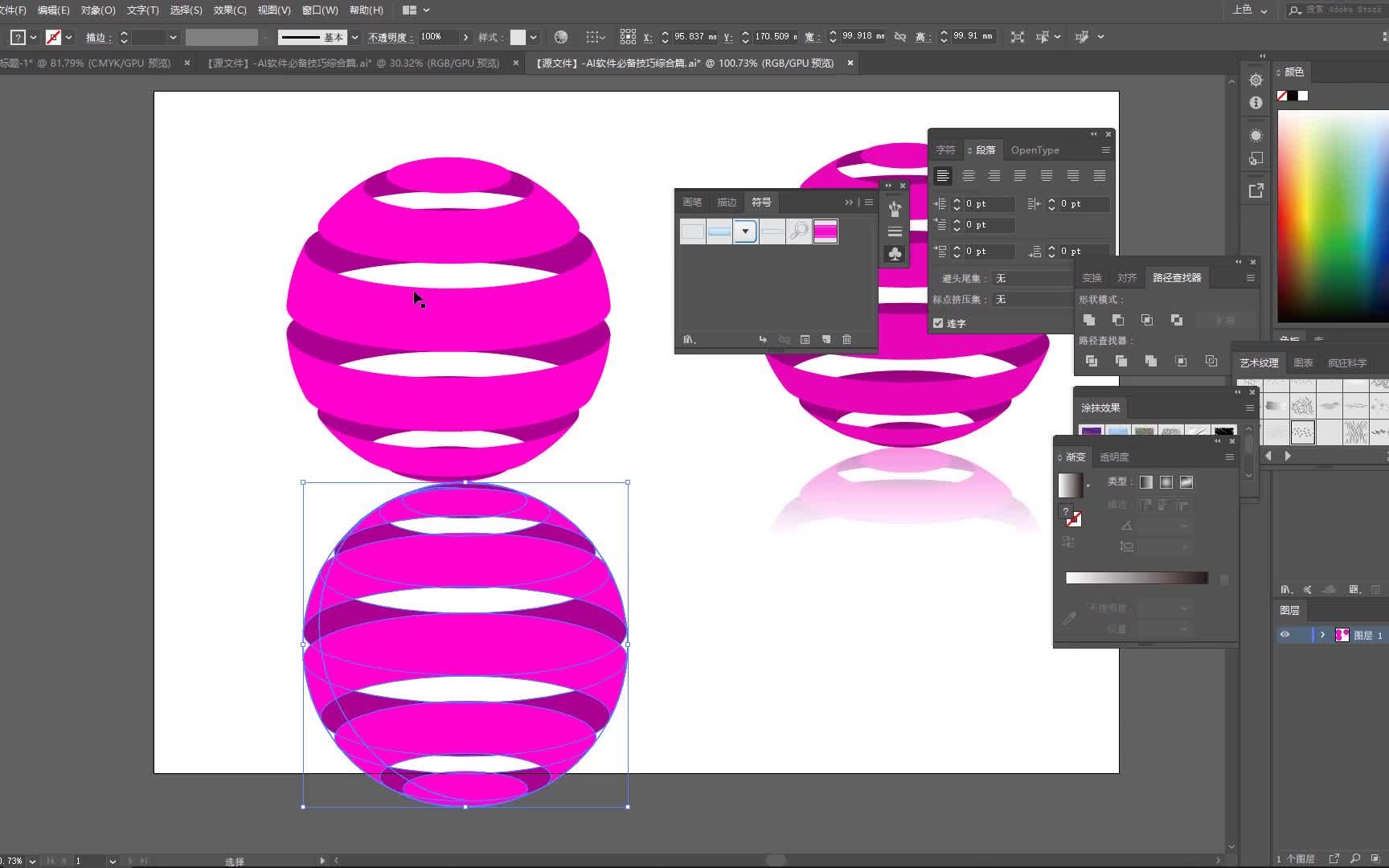
Task: Pick a color from the color spectrum
Action: [1333, 217]
